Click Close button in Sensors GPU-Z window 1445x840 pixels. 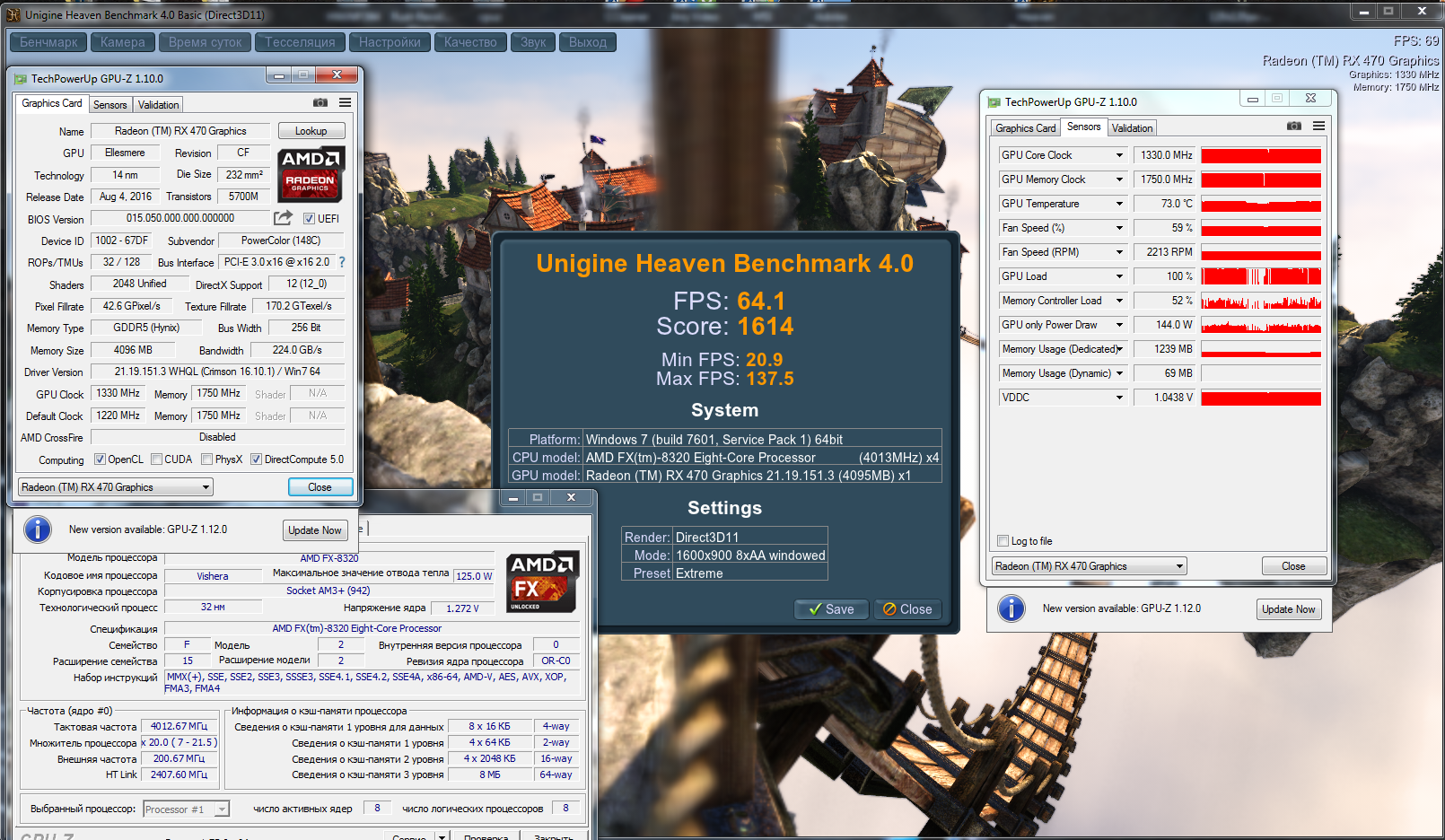[1294, 566]
